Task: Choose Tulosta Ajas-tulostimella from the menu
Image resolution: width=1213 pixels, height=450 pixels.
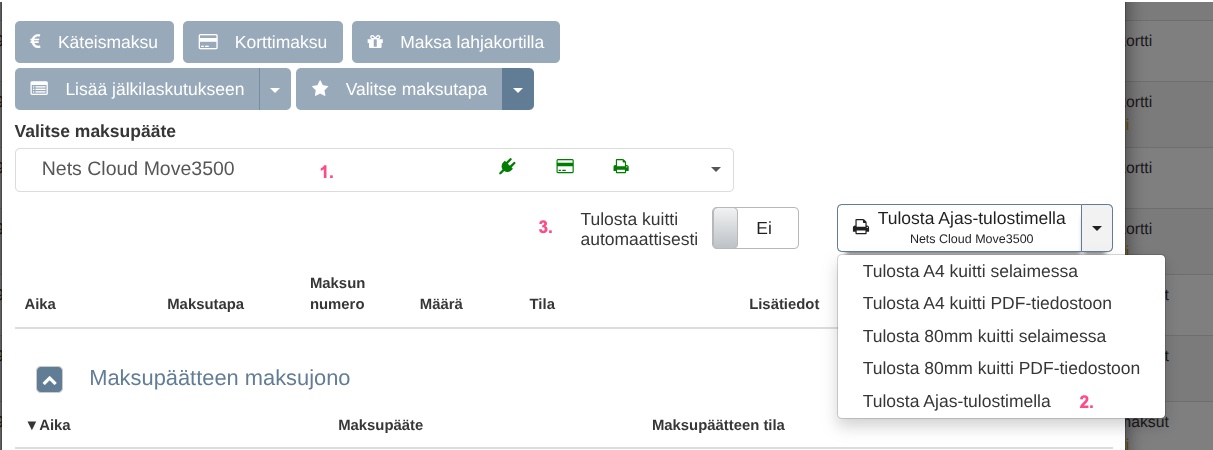Action: click(x=956, y=401)
